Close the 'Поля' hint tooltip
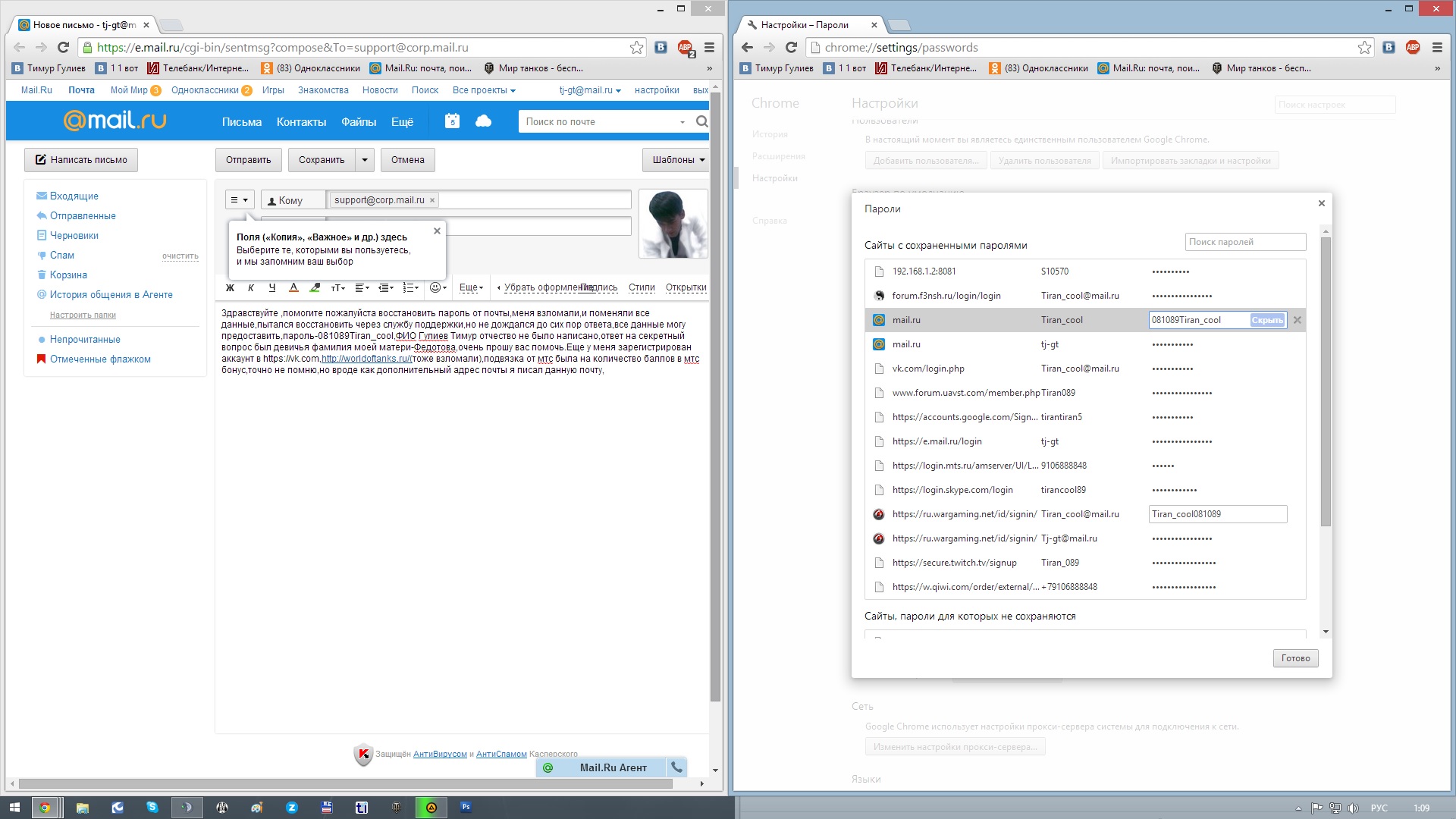Screen dimensions: 1456x819 (437, 231)
